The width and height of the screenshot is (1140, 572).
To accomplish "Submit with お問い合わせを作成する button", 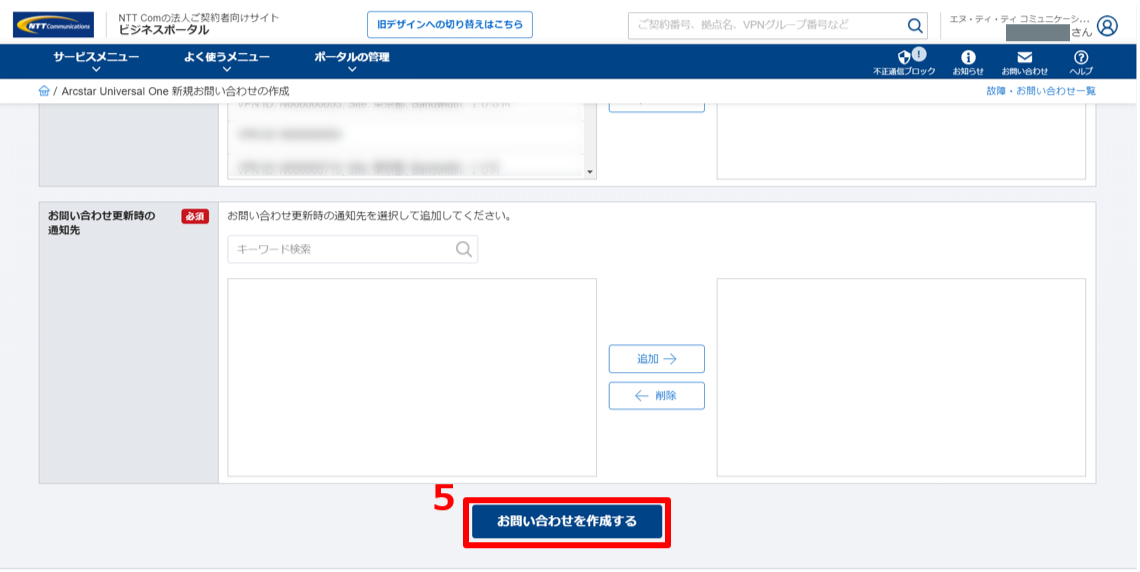I will [x=566, y=522].
